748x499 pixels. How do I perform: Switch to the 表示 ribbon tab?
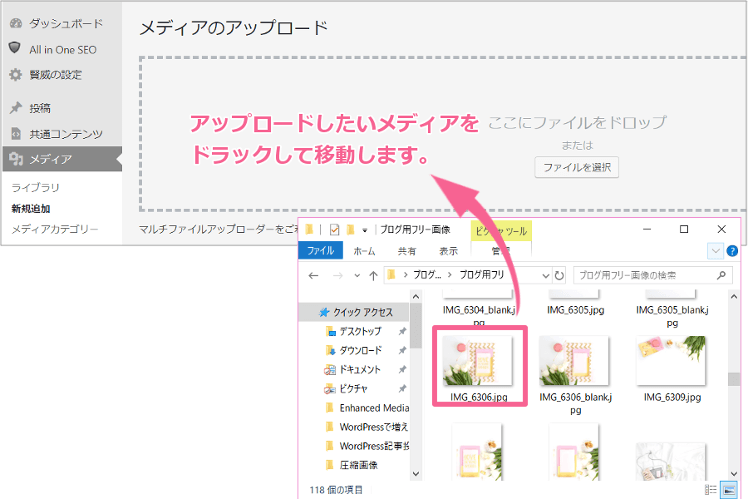pos(448,251)
